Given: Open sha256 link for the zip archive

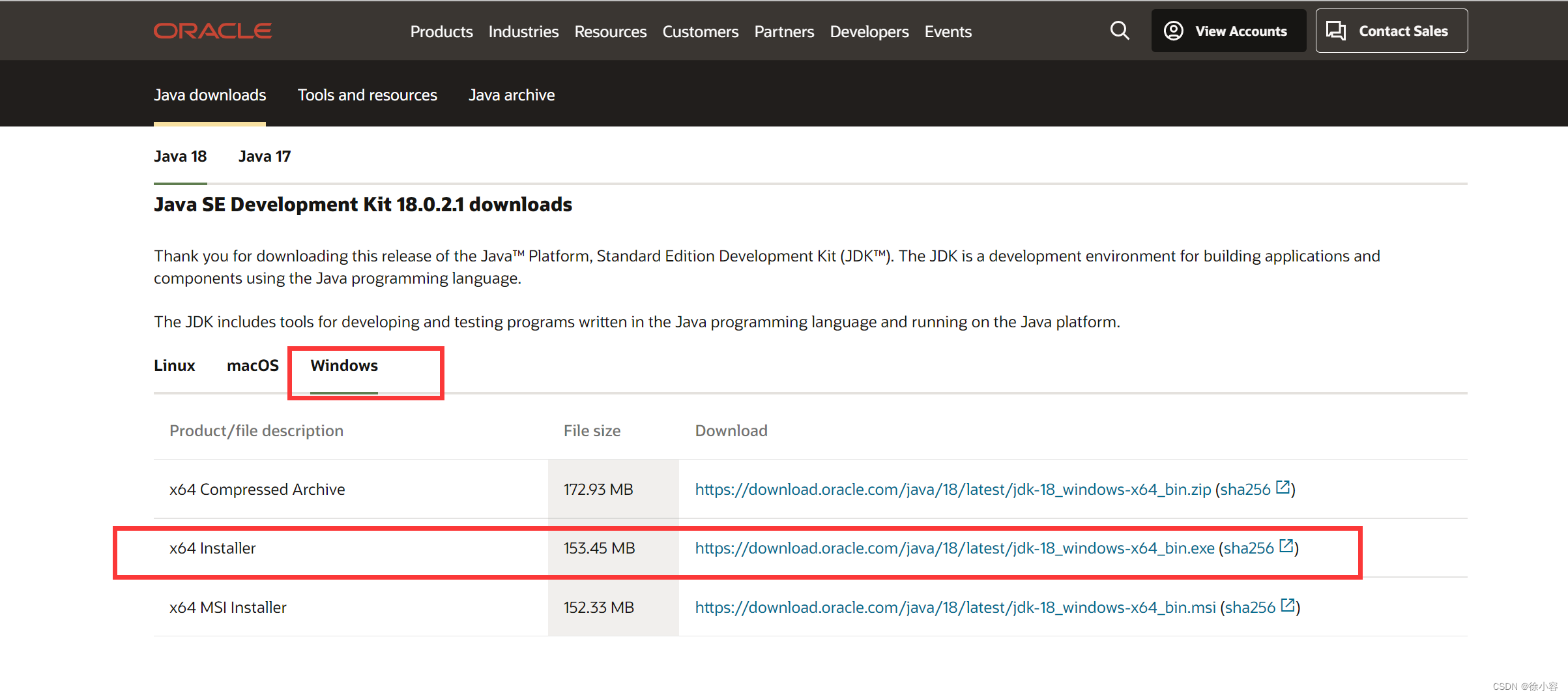Looking at the screenshot, I should [x=1245, y=490].
